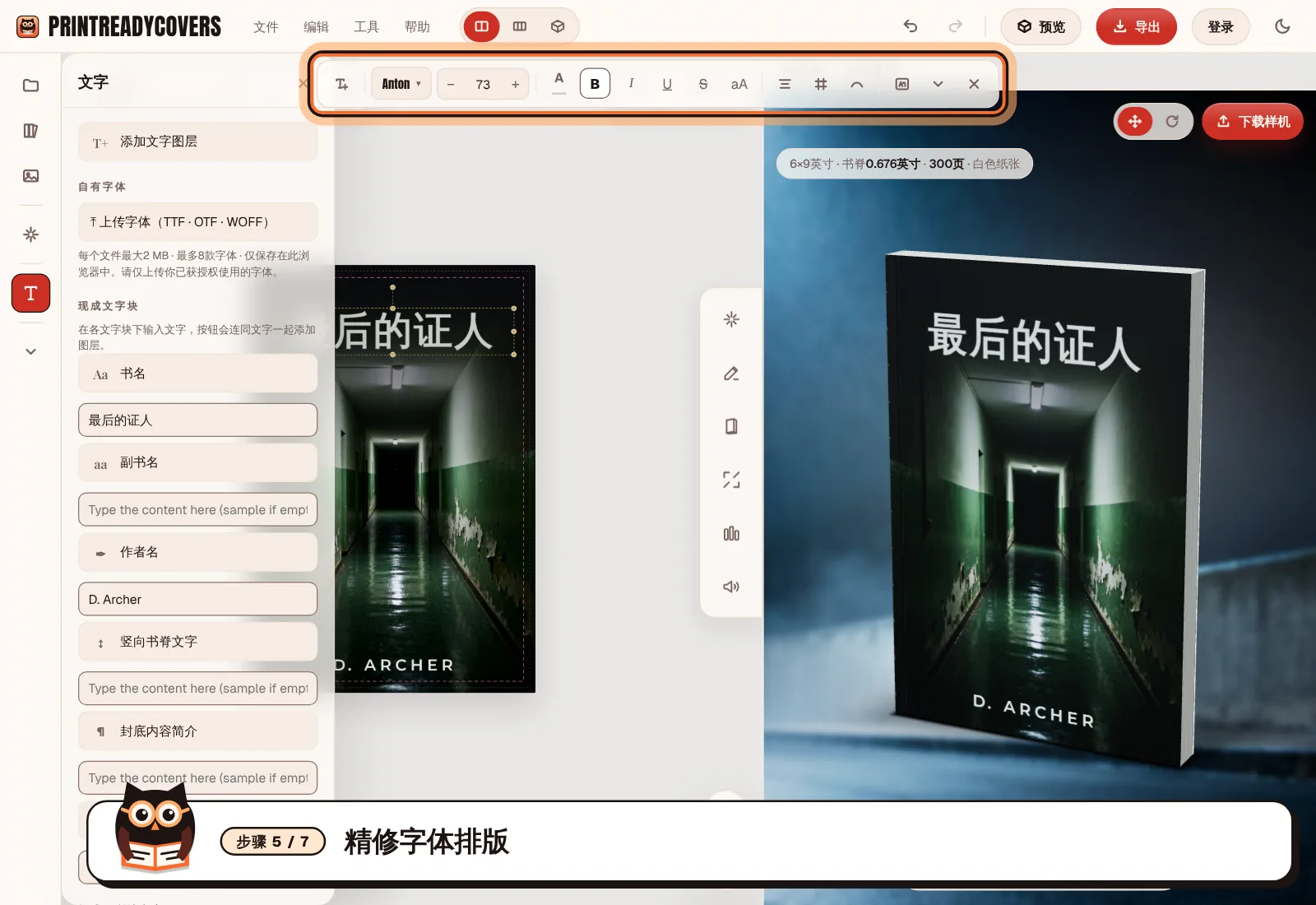Image resolution: width=1316 pixels, height=905 pixels.
Task: Open curved text arc option
Action: 857,84
